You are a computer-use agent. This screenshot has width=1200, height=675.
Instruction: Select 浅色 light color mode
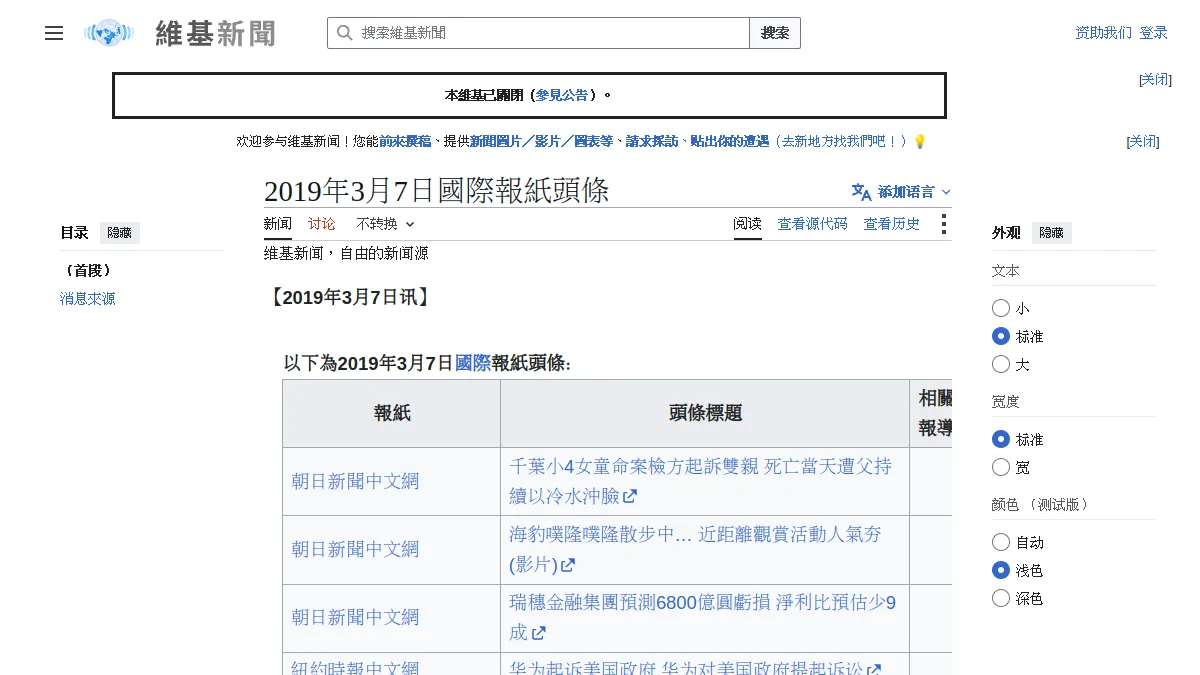pyautogui.click(x=1001, y=570)
